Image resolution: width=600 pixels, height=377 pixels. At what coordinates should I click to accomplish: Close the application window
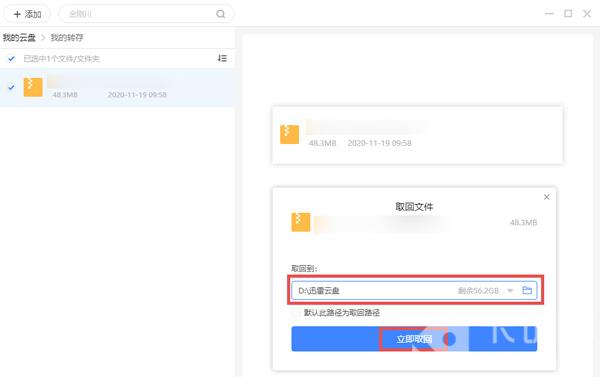(x=587, y=14)
